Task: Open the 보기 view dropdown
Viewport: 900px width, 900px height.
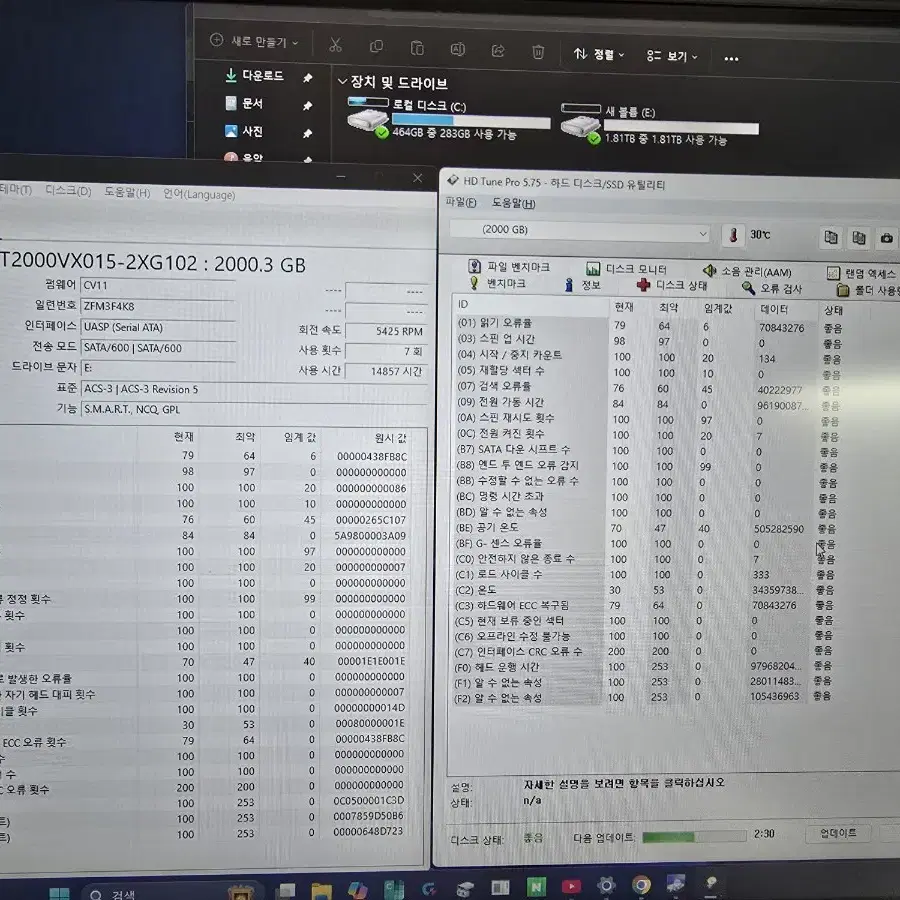Action: point(672,56)
